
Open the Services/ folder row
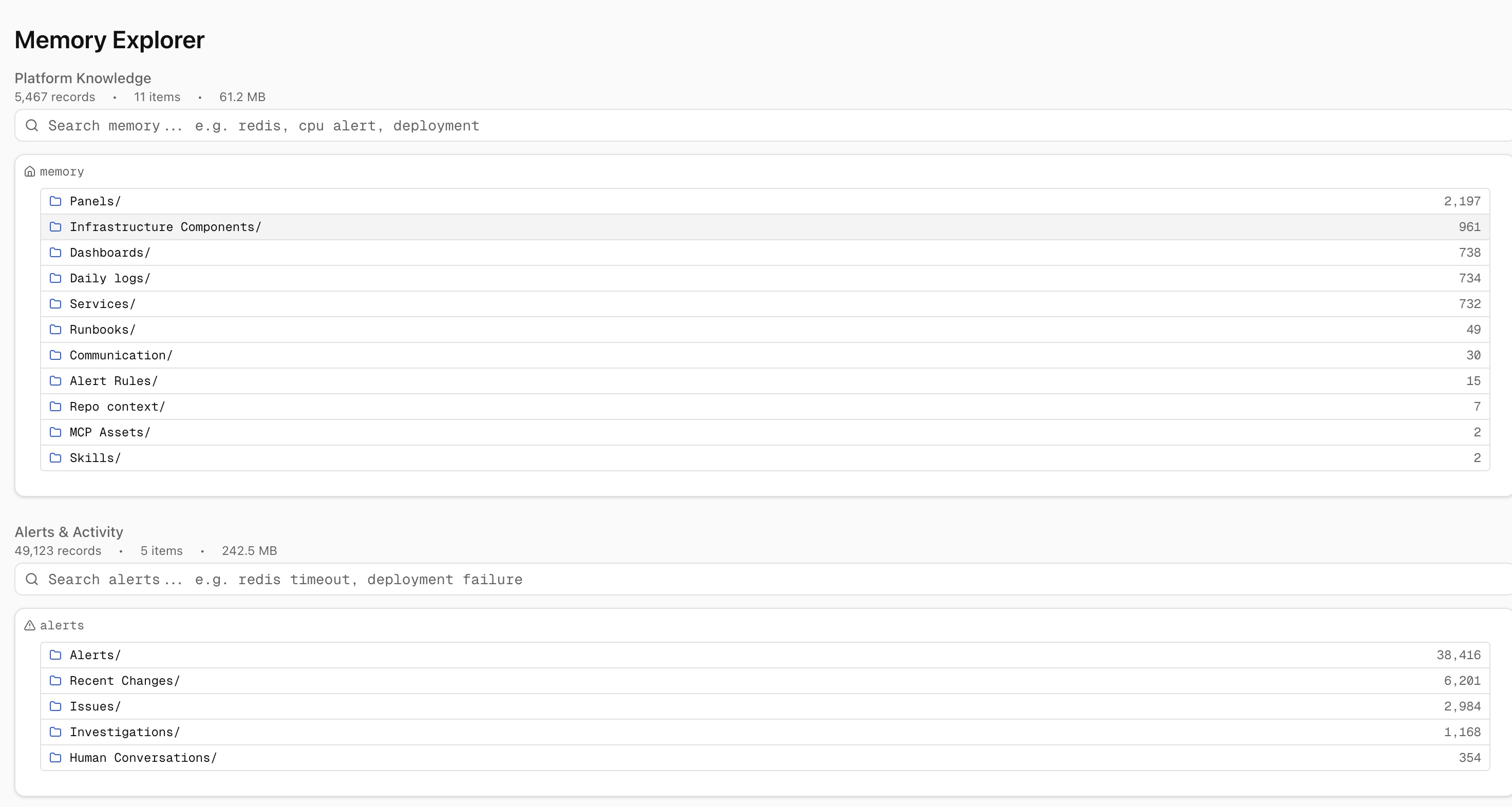coord(102,304)
